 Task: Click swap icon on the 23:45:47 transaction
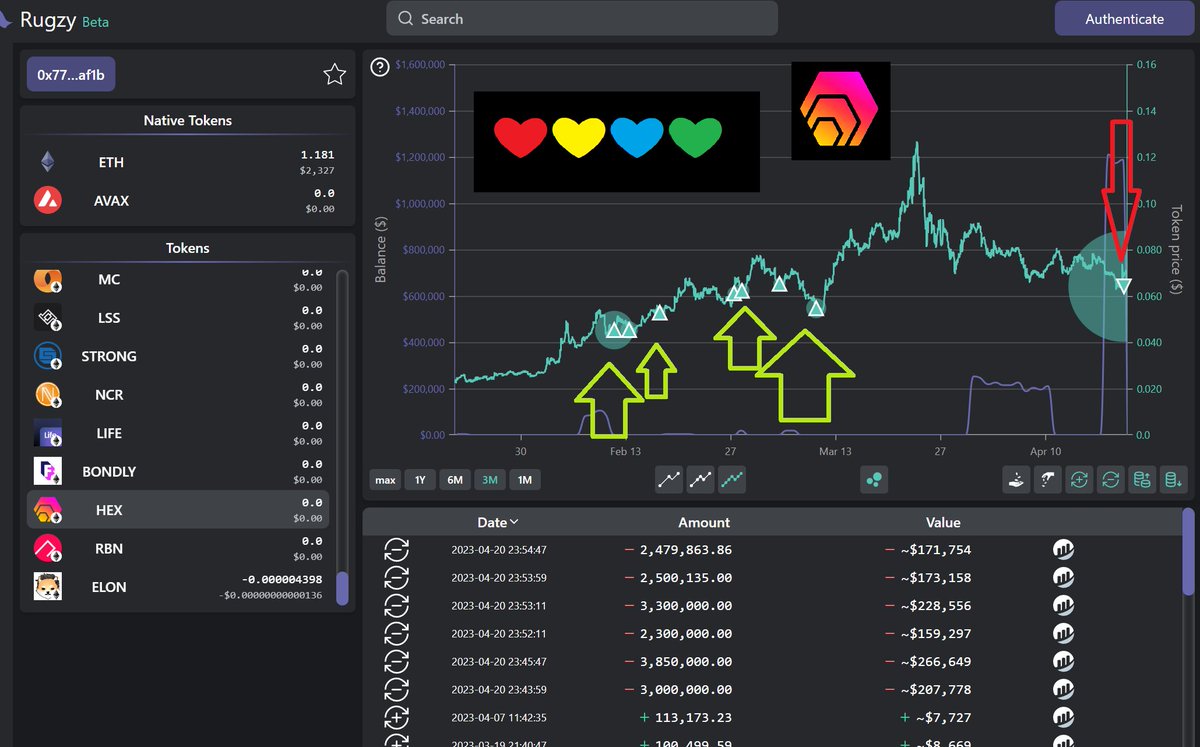(397, 661)
